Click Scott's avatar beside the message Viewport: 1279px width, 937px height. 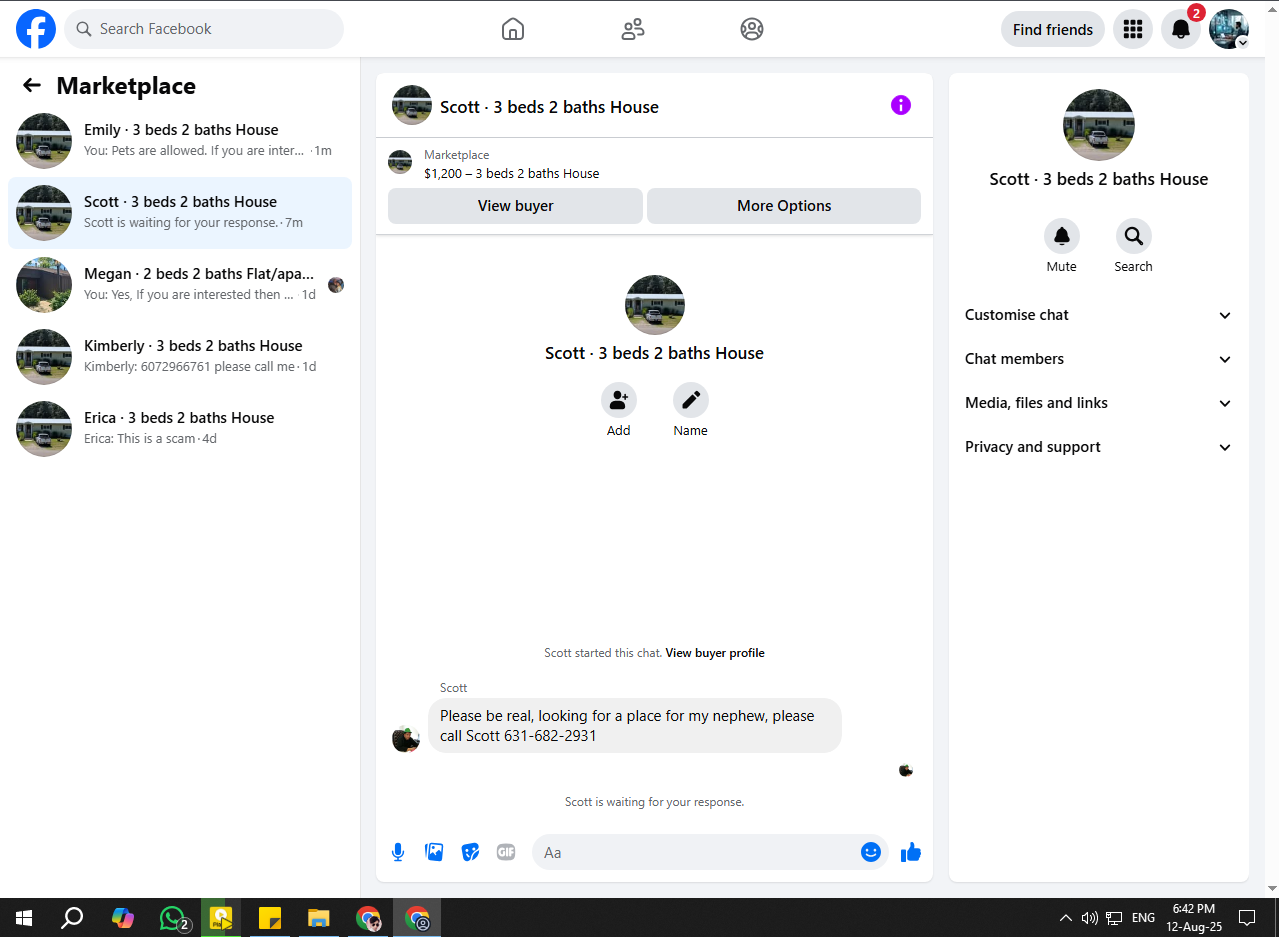[x=405, y=739]
